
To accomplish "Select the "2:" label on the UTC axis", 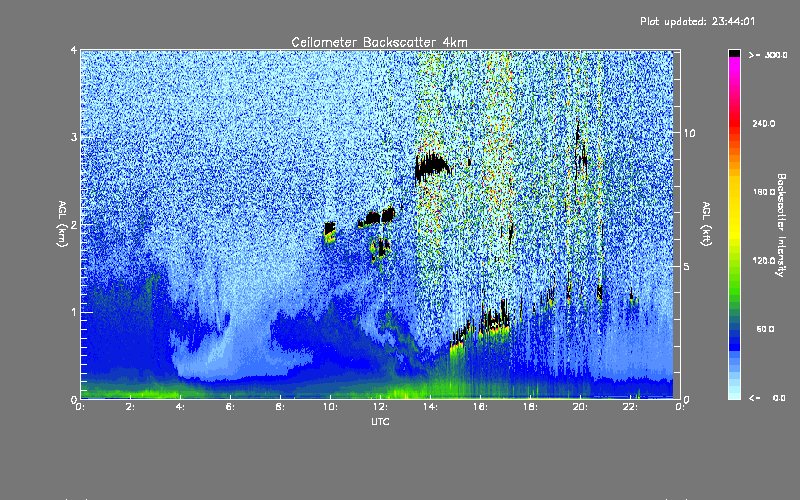I will [x=130, y=407].
